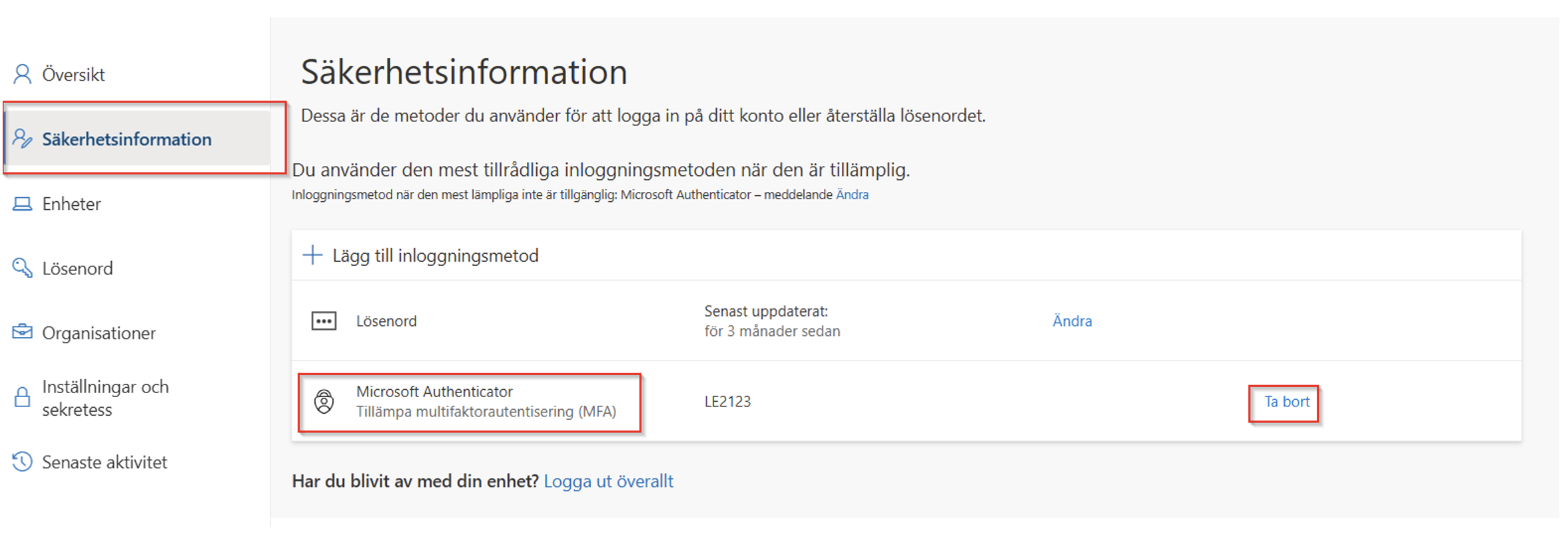The image size is (1568, 537).
Task: Click the LE2123 device name
Action: click(x=727, y=402)
